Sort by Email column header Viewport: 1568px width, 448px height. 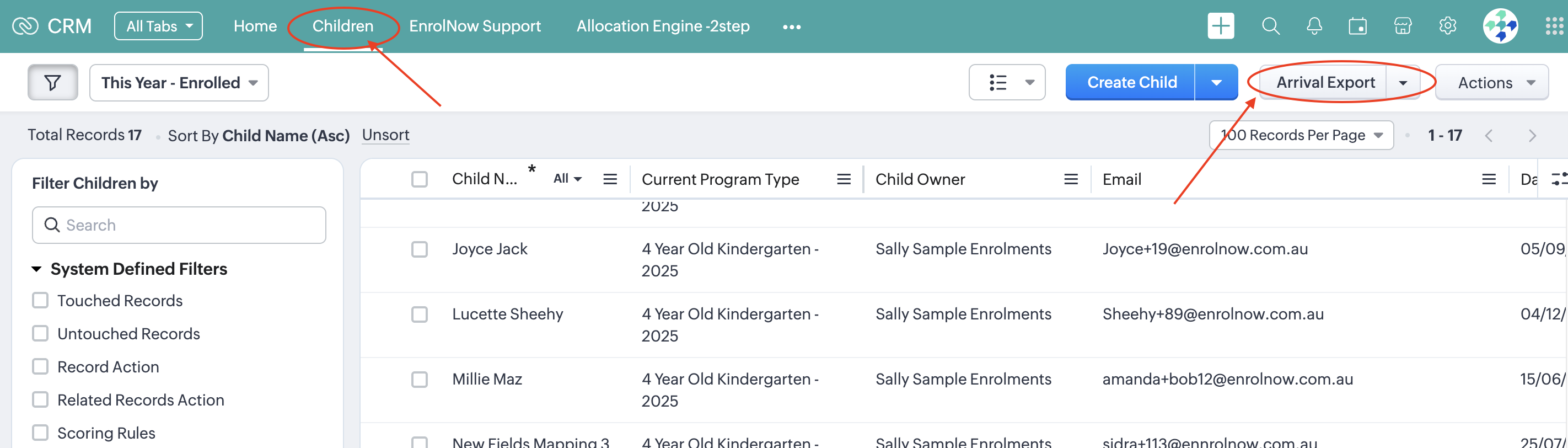[1121, 179]
